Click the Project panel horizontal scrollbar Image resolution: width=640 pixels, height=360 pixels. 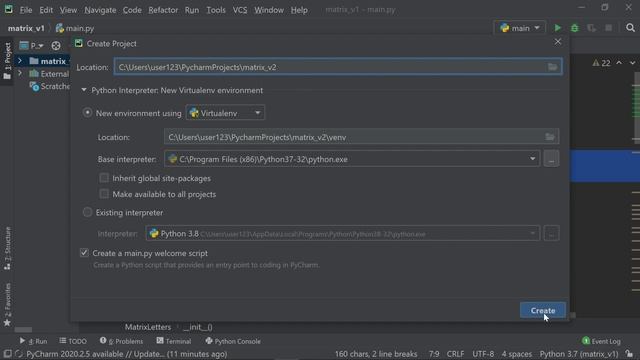(23, 329)
